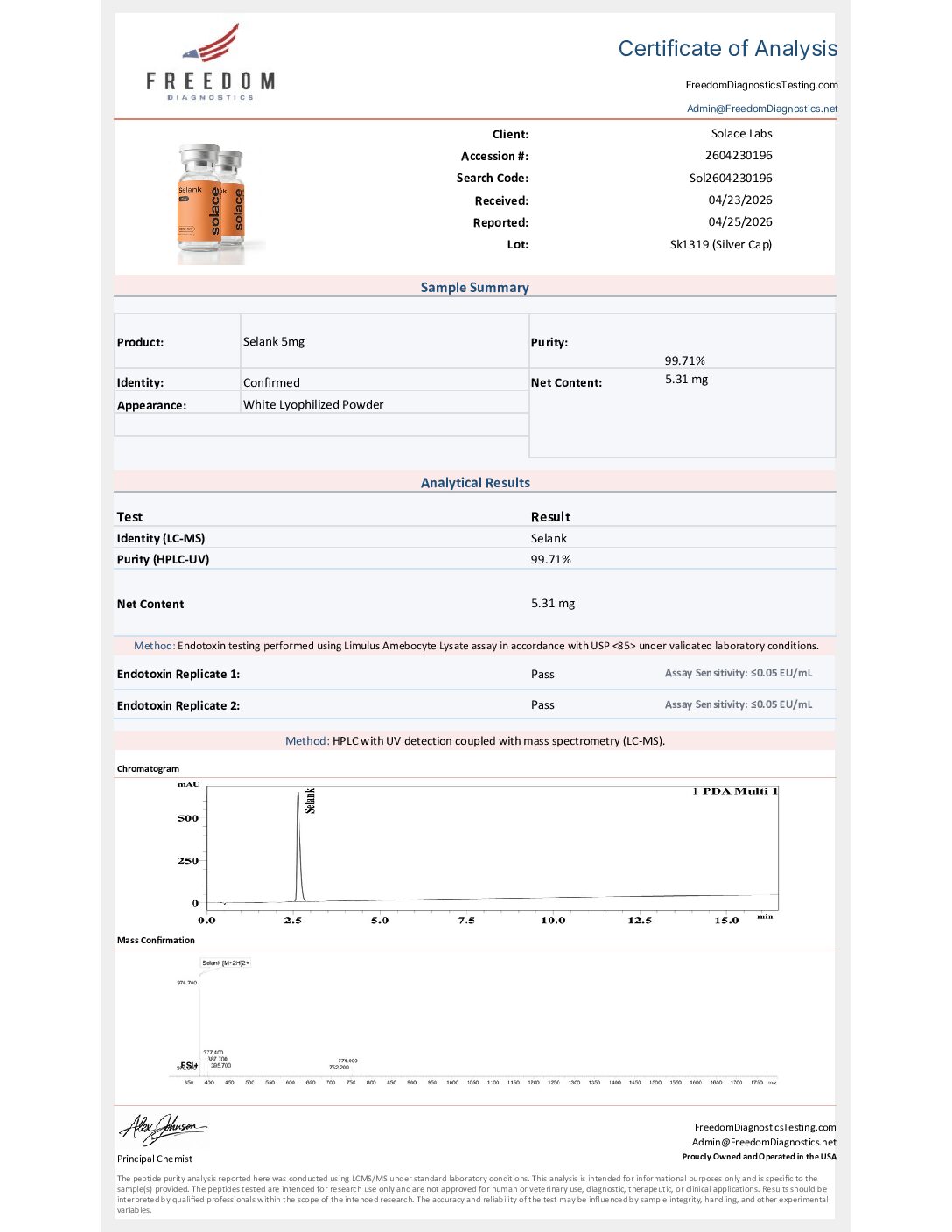
Task: Click the Freedom Diagnostics logo
Action: [x=210, y=62]
